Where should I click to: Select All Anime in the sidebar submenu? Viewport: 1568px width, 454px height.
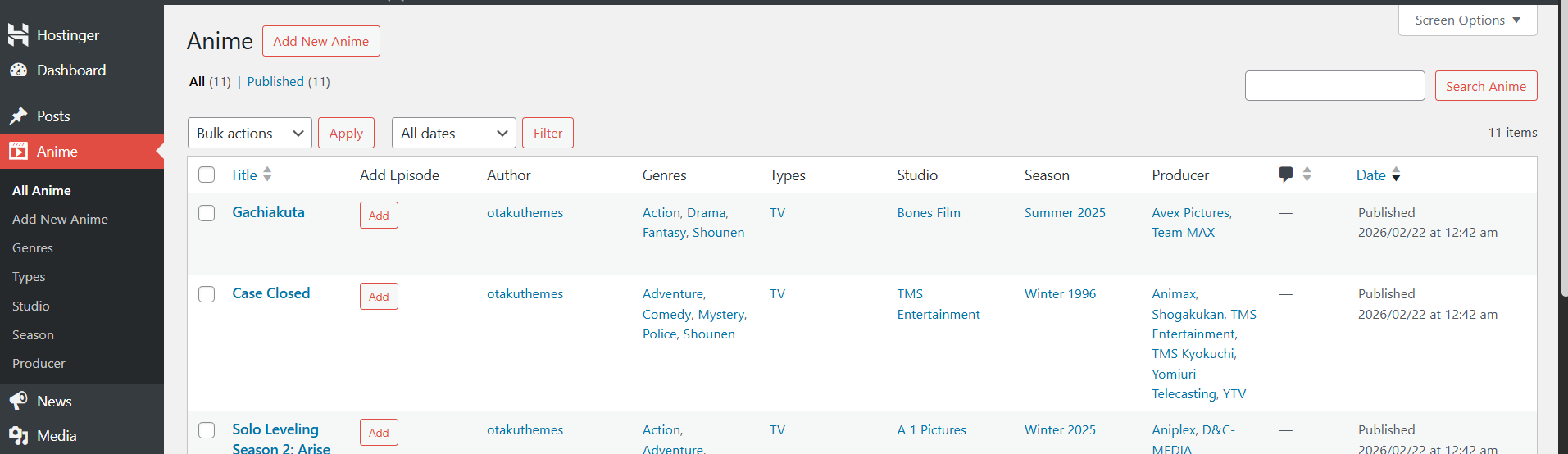(42, 190)
